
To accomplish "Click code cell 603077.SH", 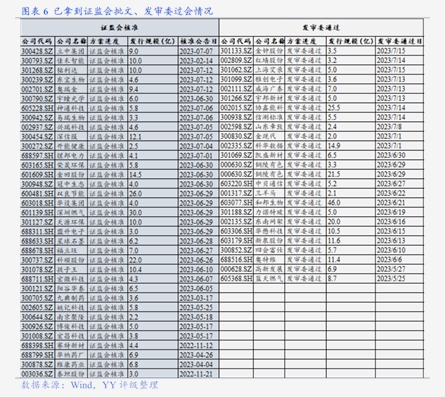I will tap(236, 203).
